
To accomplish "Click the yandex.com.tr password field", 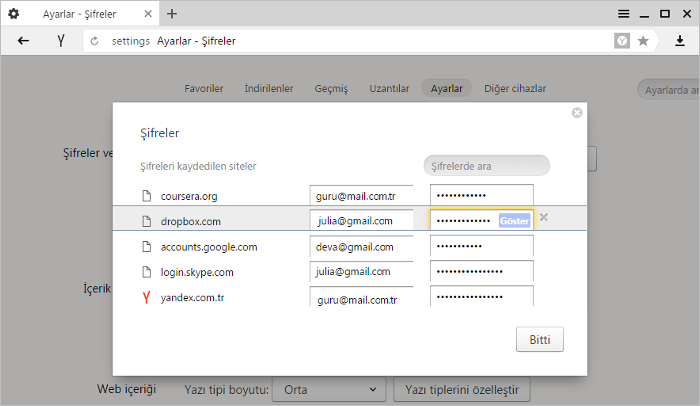I will (482, 296).
